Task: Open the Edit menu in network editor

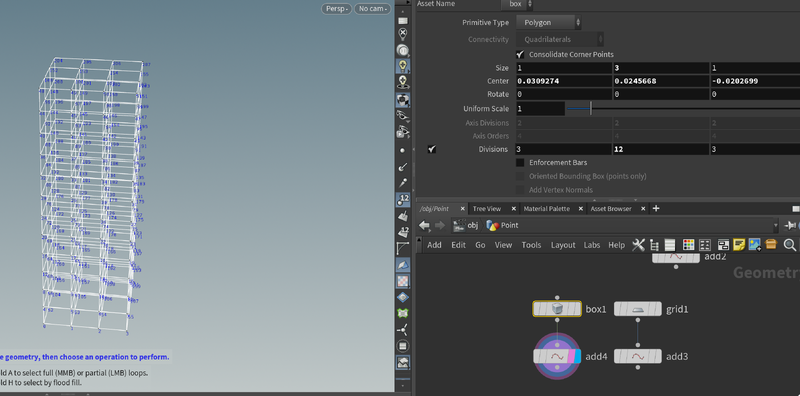Action: [458, 245]
